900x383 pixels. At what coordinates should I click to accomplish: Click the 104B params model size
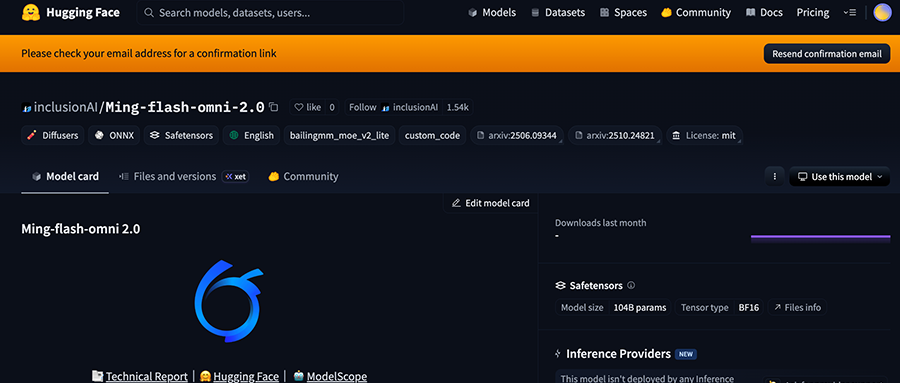coord(640,308)
